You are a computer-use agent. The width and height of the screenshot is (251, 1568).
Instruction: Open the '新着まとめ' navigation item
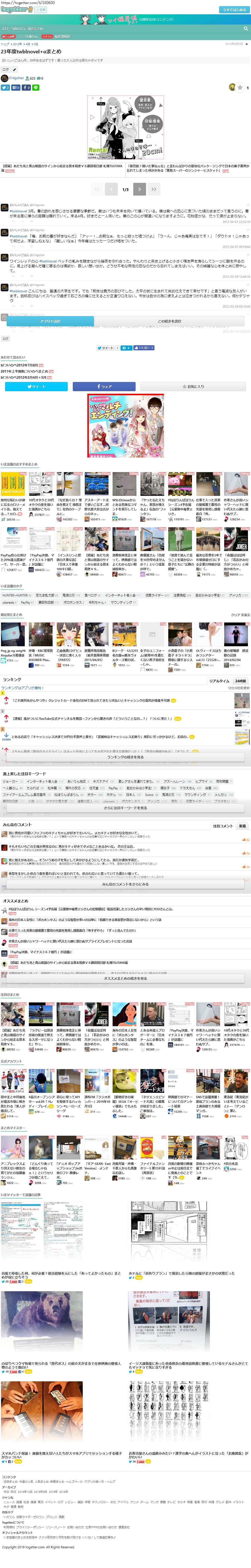tap(35, 29)
